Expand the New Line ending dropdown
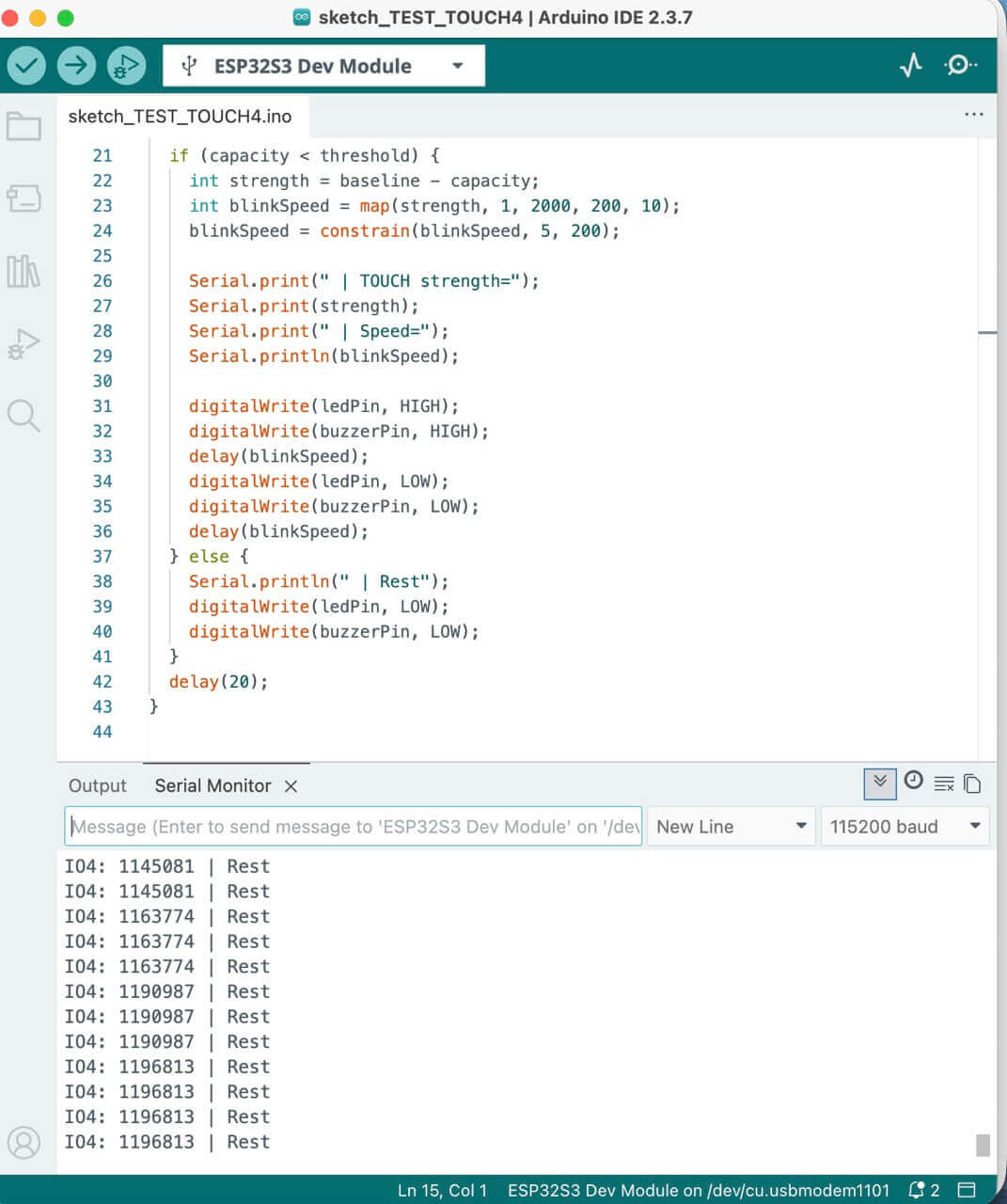 click(x=731, y=827)
